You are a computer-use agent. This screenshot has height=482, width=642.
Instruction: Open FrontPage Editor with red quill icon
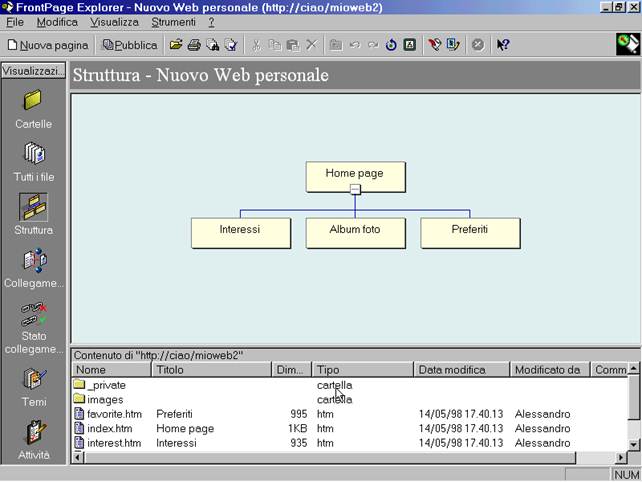pyautogui.click(x=434, y=45)
